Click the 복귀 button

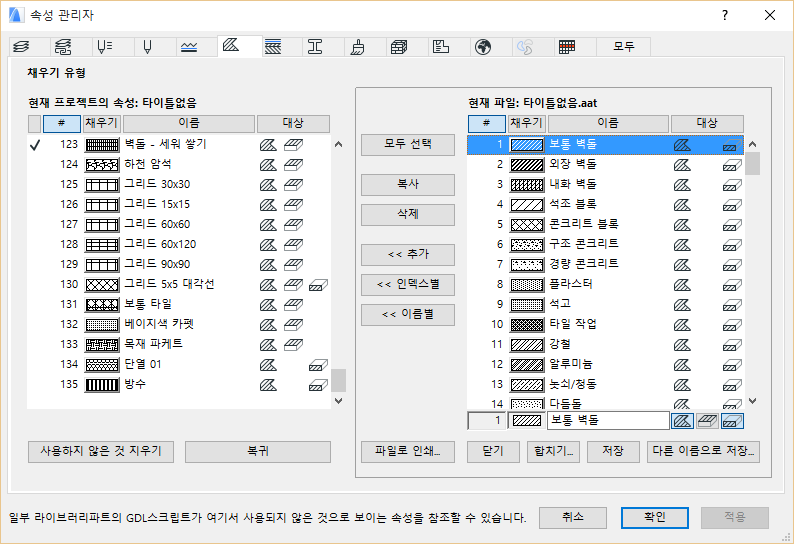tap(258, 451)
